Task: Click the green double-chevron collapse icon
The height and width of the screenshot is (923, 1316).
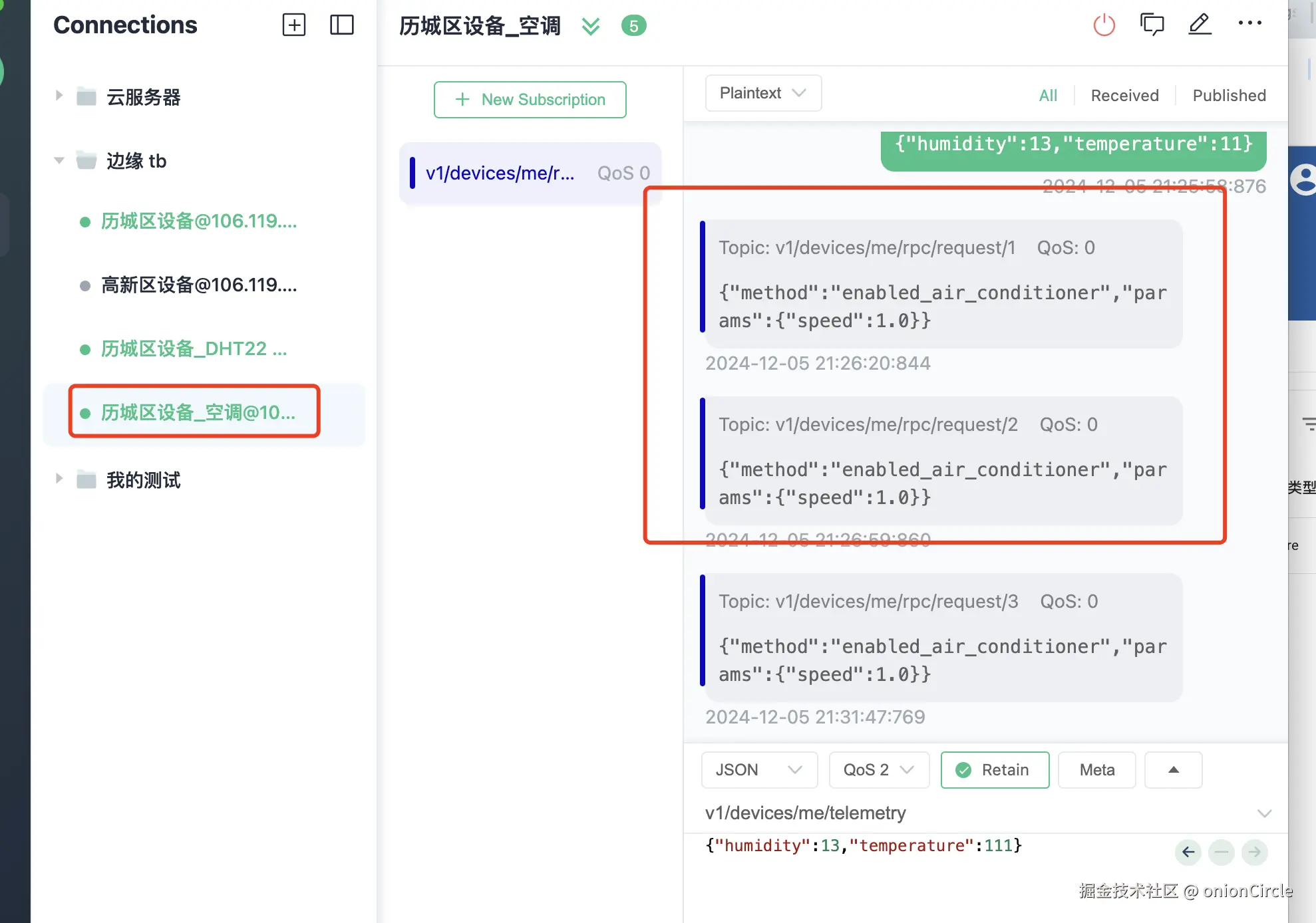Action: (590, 27)
